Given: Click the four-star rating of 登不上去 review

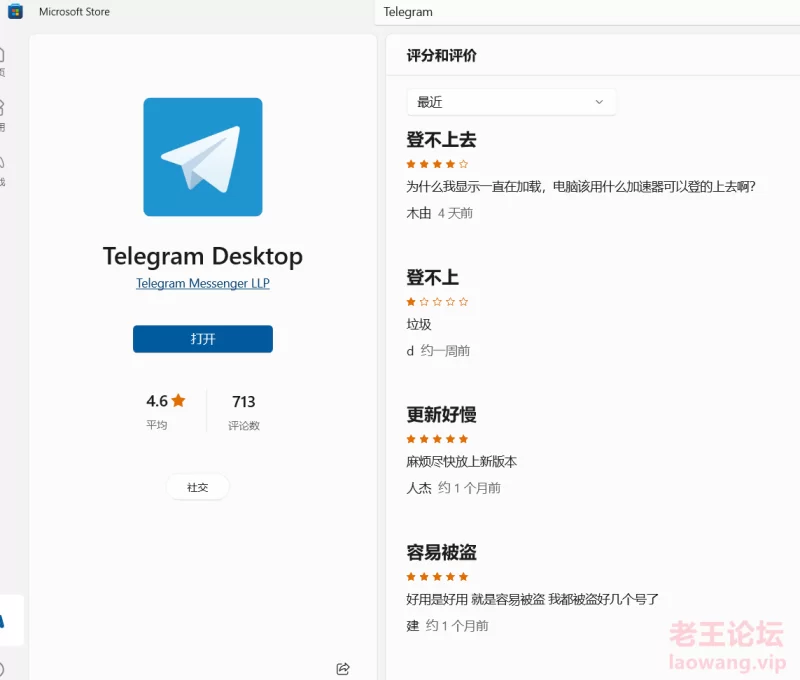Looking at the screenshot, I should point(437,164).
